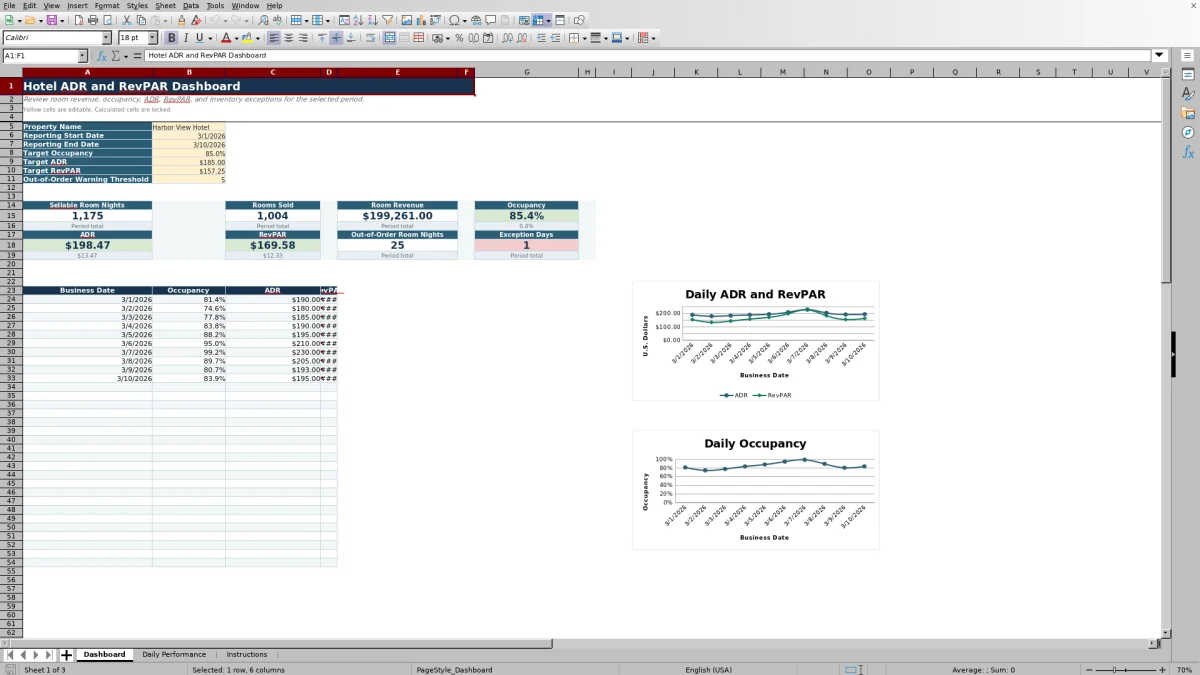Click the Insert Special Character omega icon
Screen dimensions: 1200x675
pyautogui.click(x=455, y=20)
